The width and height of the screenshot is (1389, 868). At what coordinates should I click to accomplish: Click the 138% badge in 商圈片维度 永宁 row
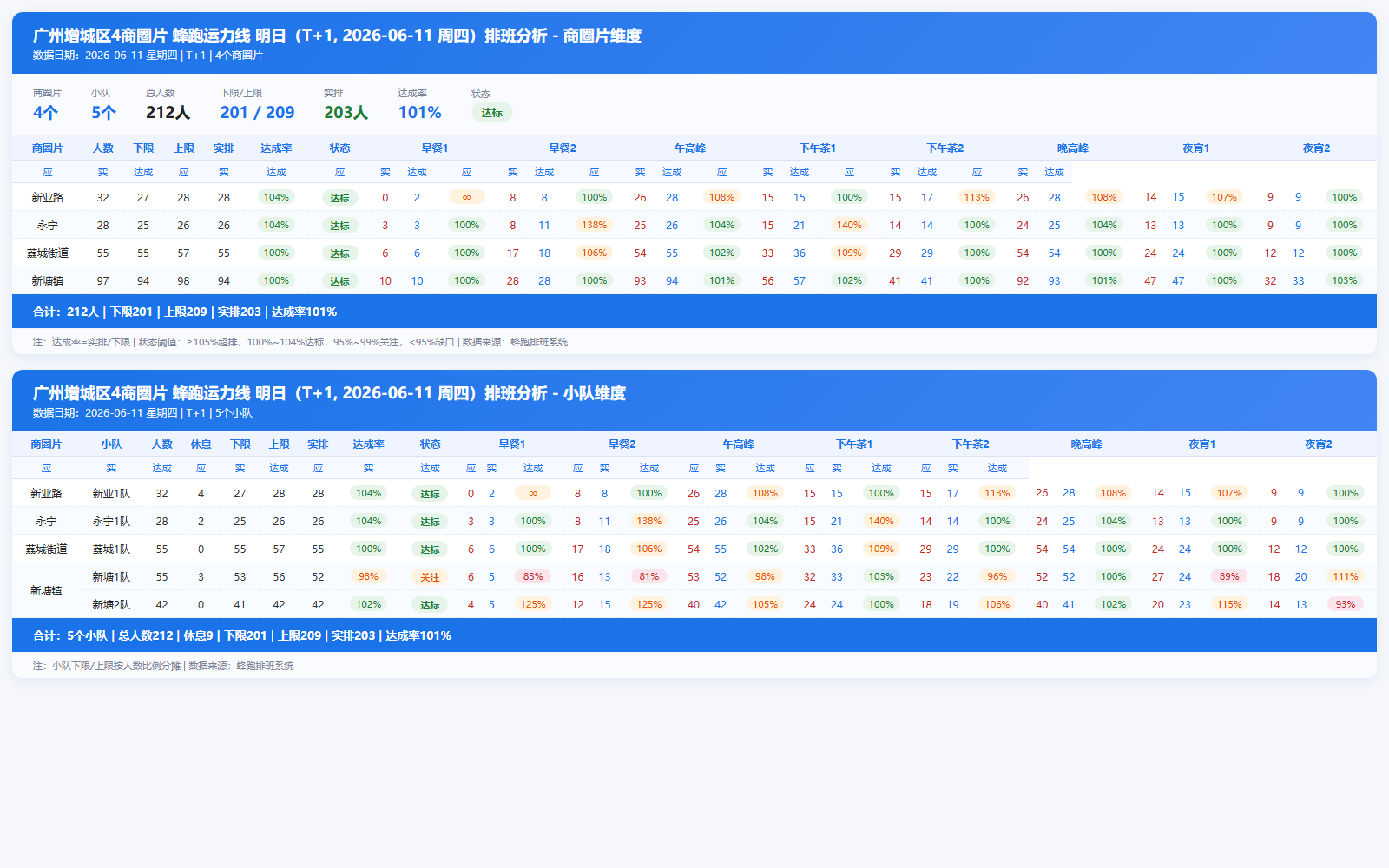coord(594,225)
